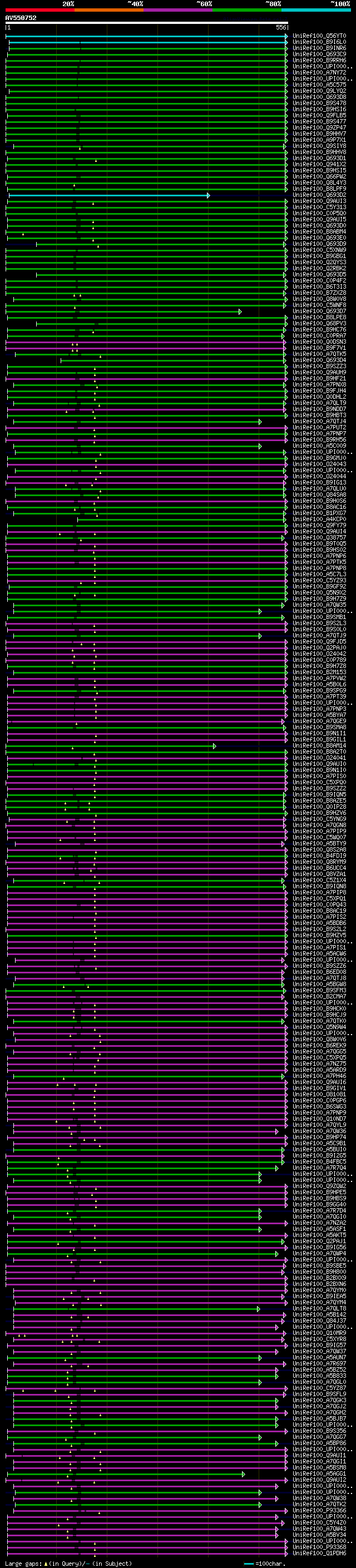Select hit label UniRef100_Q8S2A8
Viewport: 356px width, 1568px height.
(319, 849)
